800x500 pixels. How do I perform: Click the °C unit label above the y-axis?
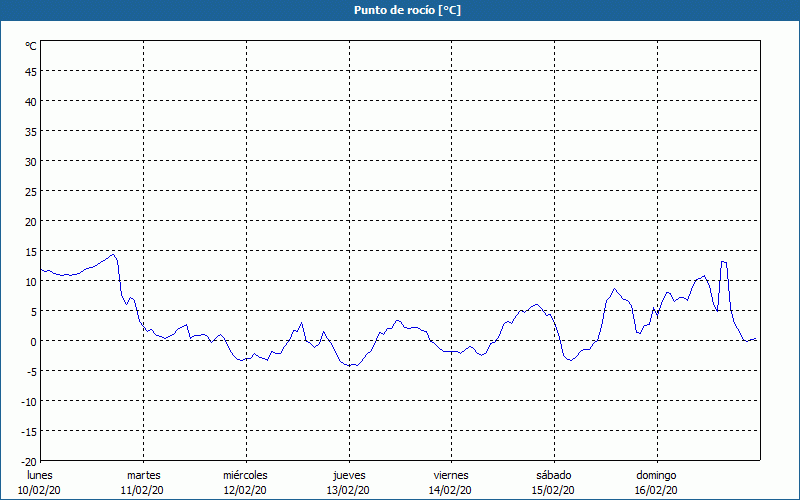[x=31, y=46]
